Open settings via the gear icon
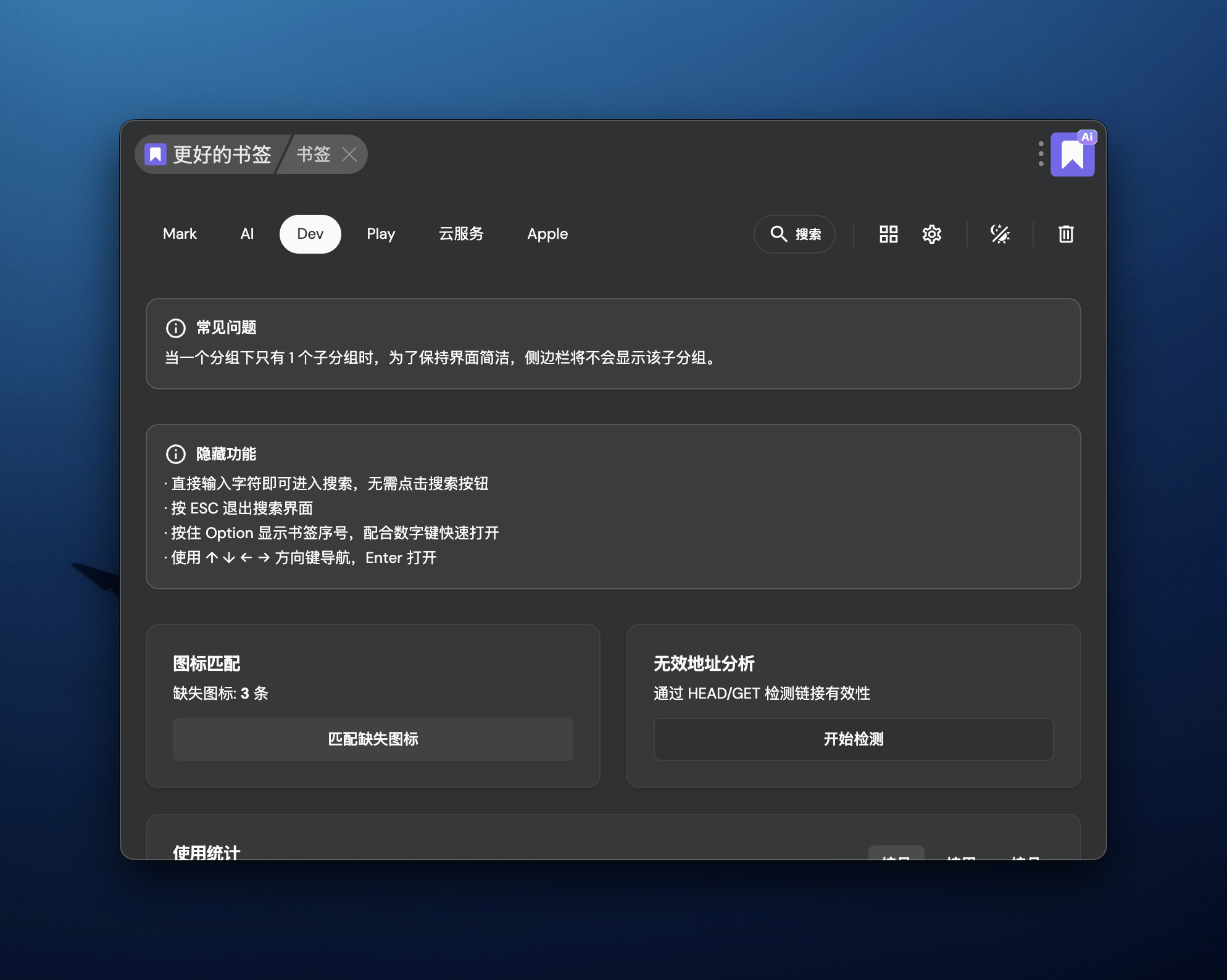1227x980 pixels. (x=931, y=234)
